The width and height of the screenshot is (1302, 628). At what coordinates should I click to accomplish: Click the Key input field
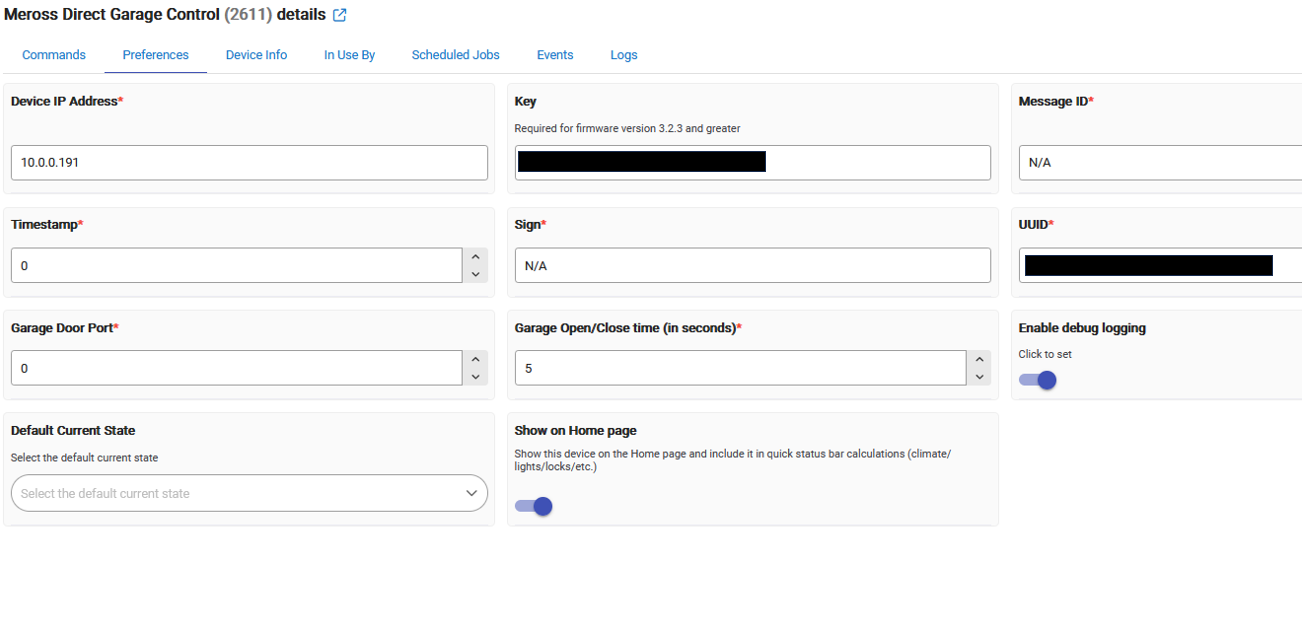(x=753, y=162)
